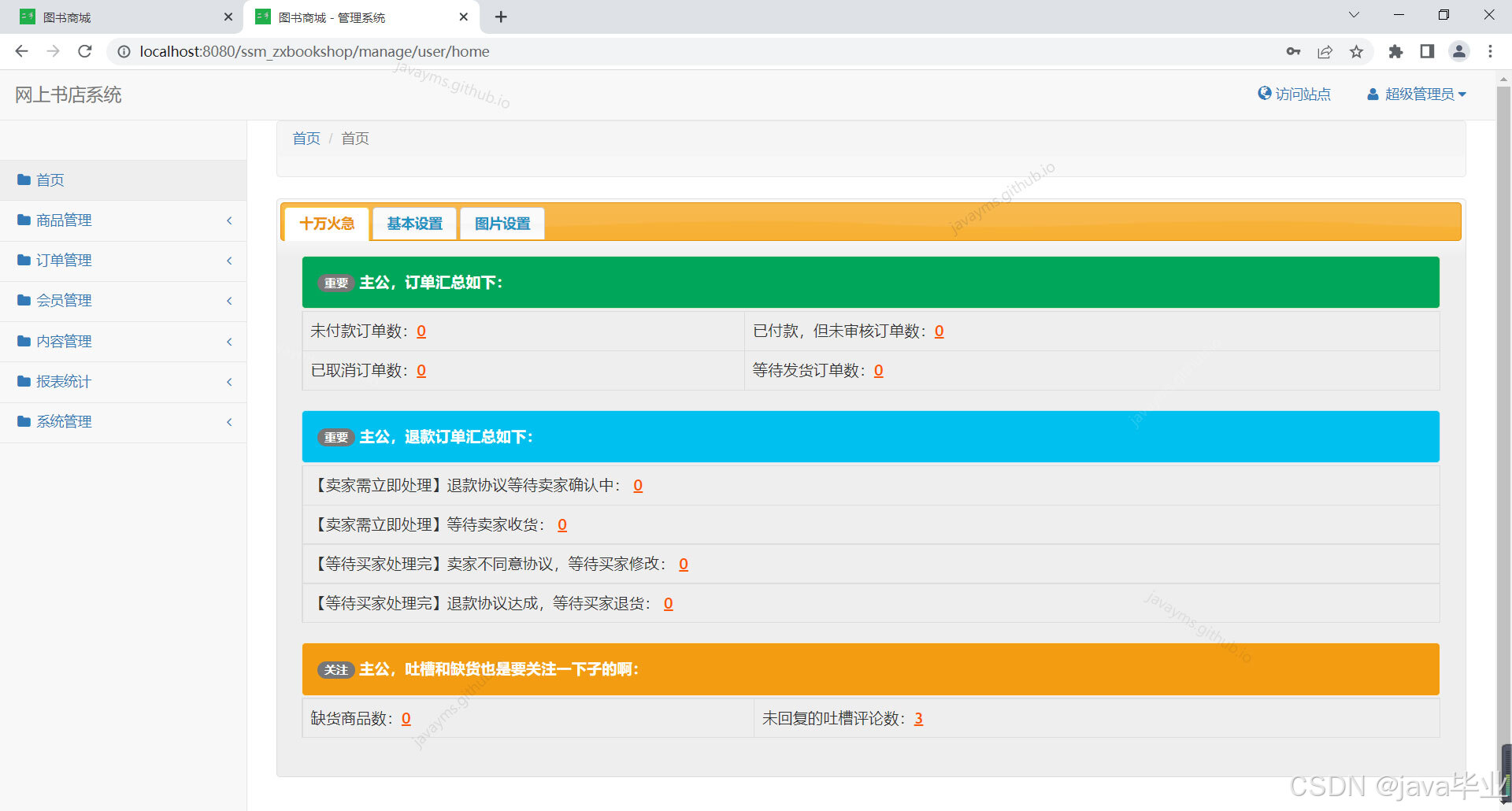Image resolution: width=1512 pixels, height=811 pixels.
Task: Click the user icon next to 超级管理员
Action: (1373, 94)
